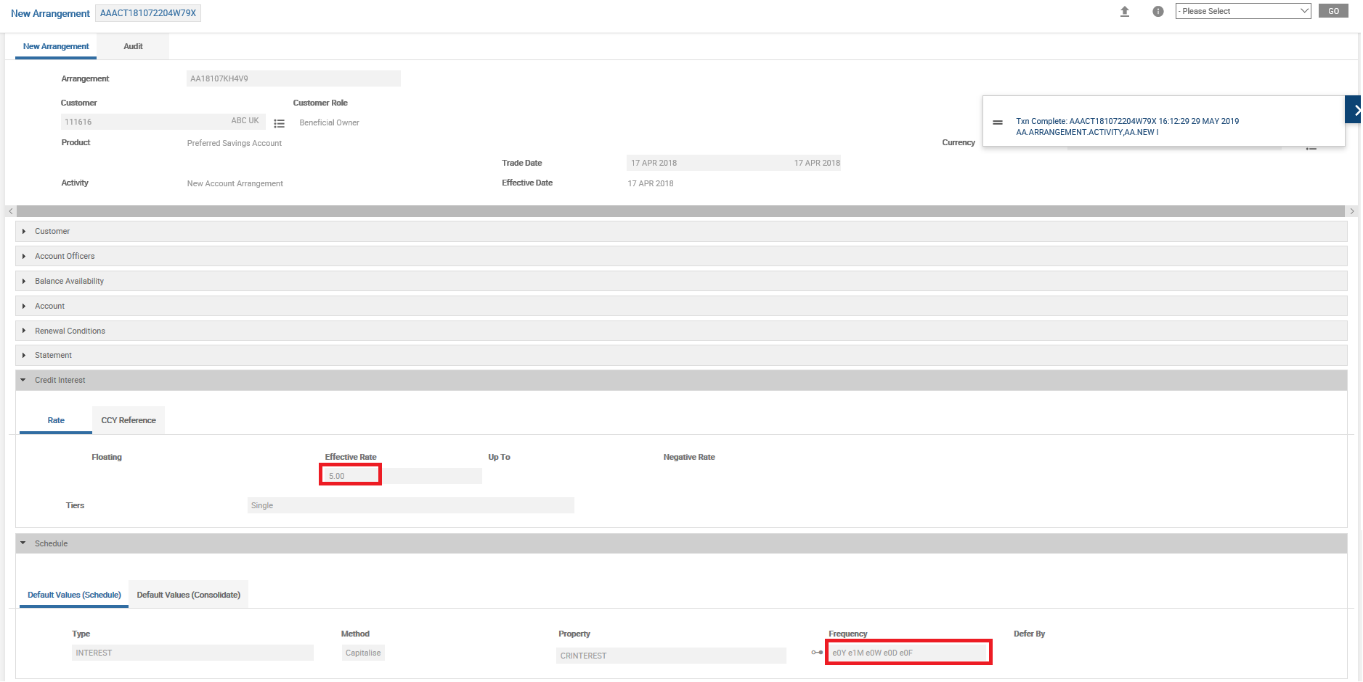This screenshot has height=682, width=1363.
Task: Click the information icon beside Please Select
Action: pos(1158,11)
